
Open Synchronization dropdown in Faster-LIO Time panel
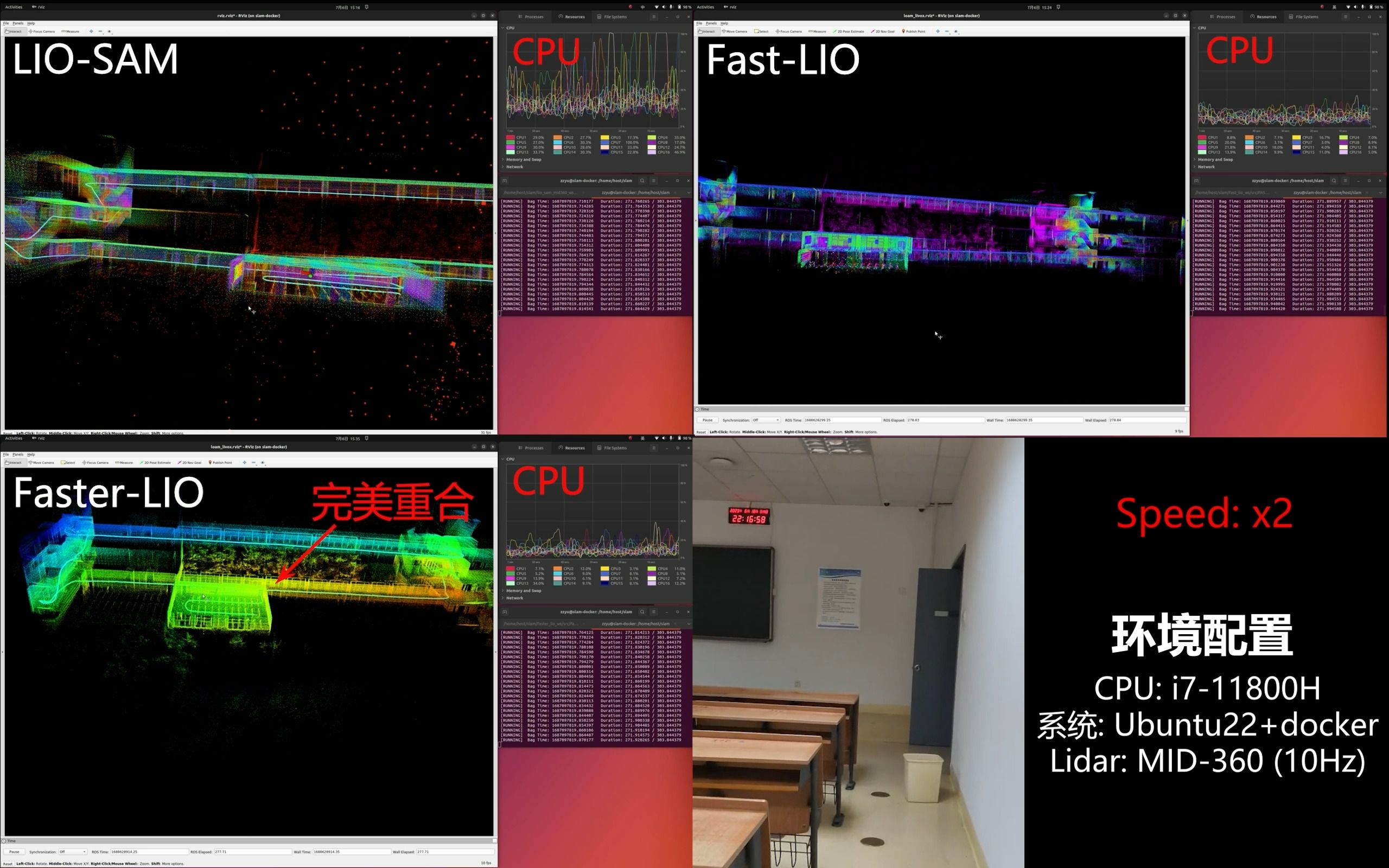pyautogui.click(x=73, y=852)
